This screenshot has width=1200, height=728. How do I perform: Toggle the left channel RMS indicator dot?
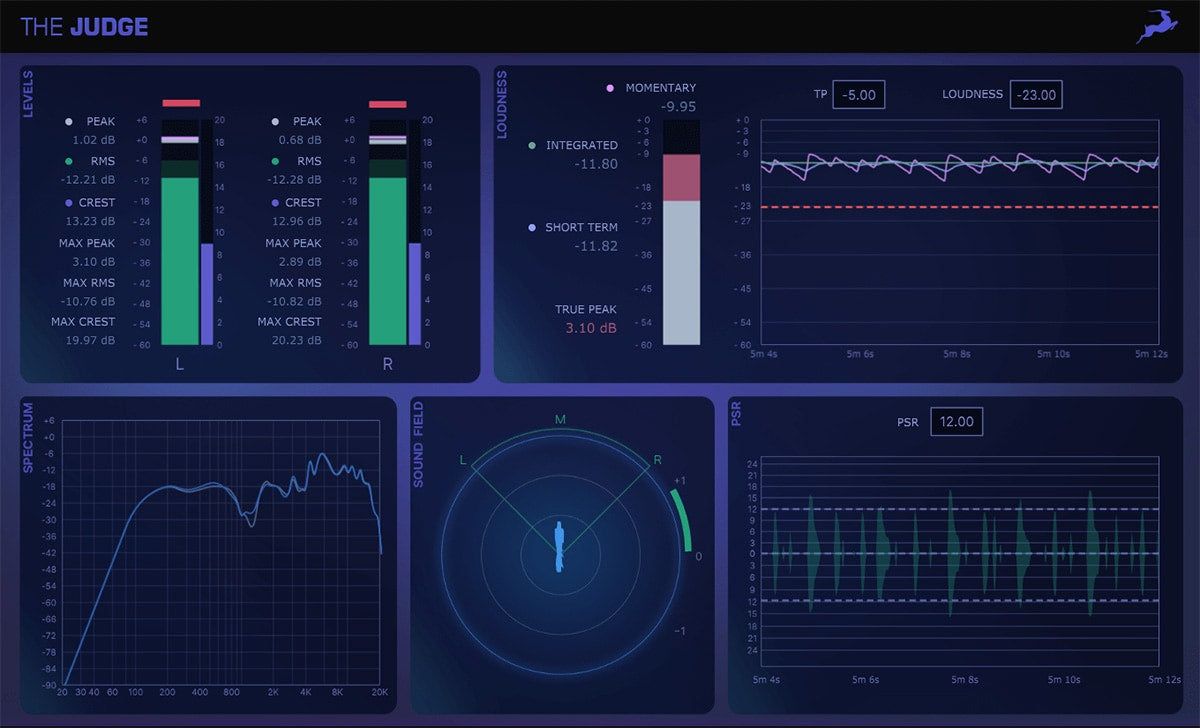[x=68, y=161]
